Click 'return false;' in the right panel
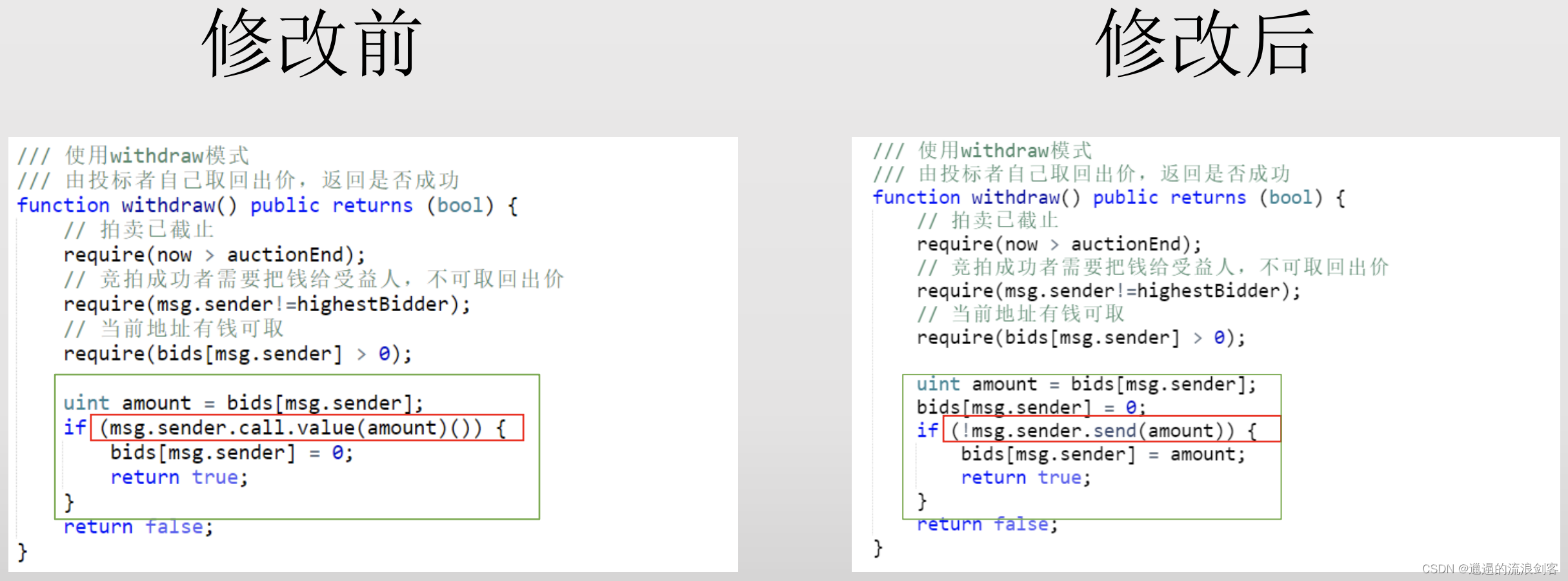The height and width of the screenshot is (581, 1568). click(987, 524)
